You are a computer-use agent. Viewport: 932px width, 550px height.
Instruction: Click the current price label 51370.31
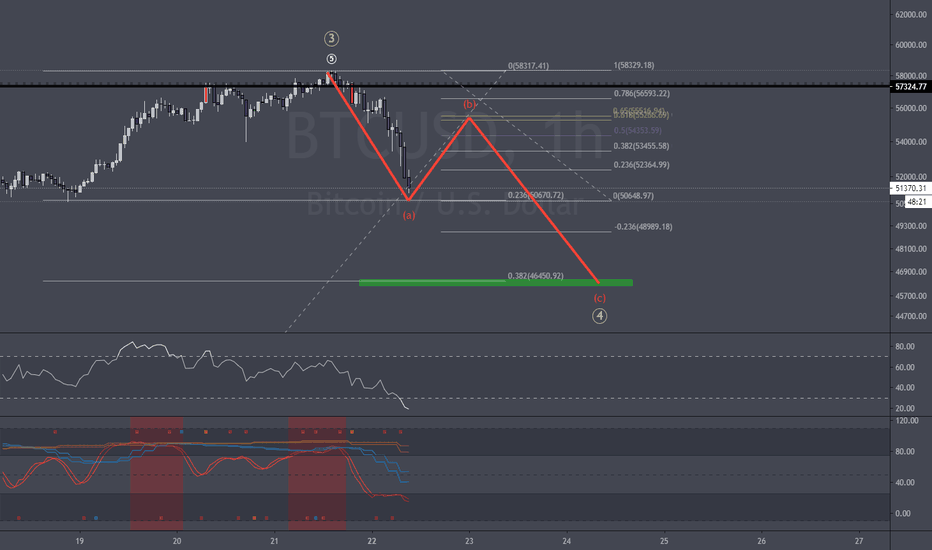point(911,188)
